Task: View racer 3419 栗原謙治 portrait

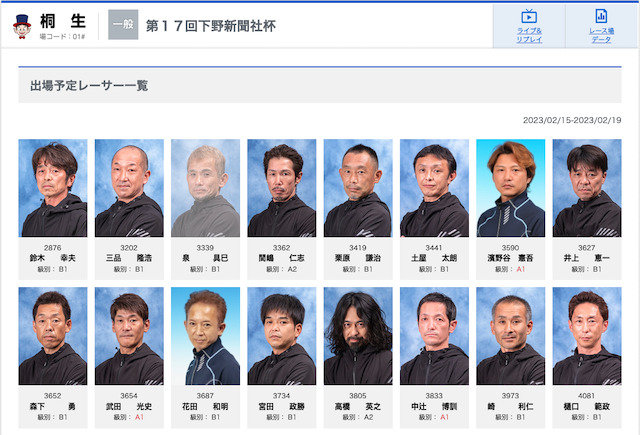Action: (x=358, y=188)
